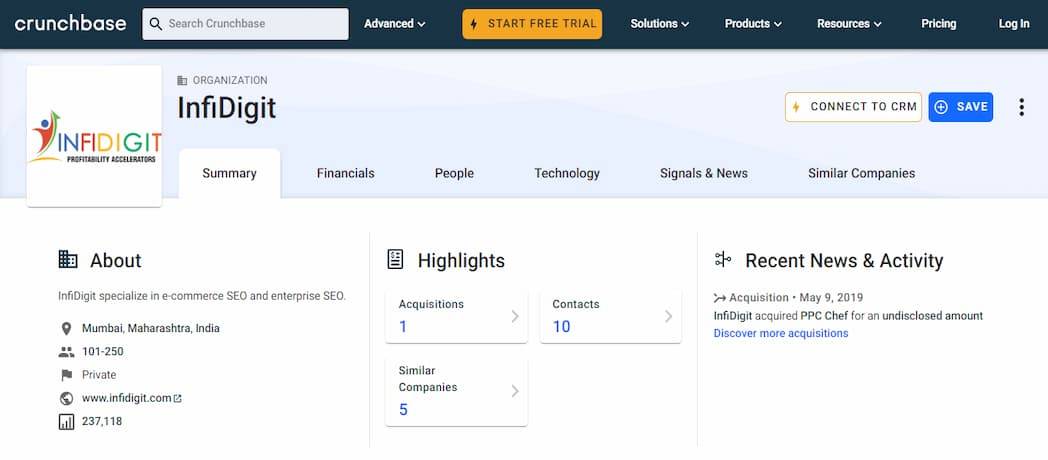Viewport: 1048px width, 460px height.
Task: Click the globe website icon
Action: (66, 398)
